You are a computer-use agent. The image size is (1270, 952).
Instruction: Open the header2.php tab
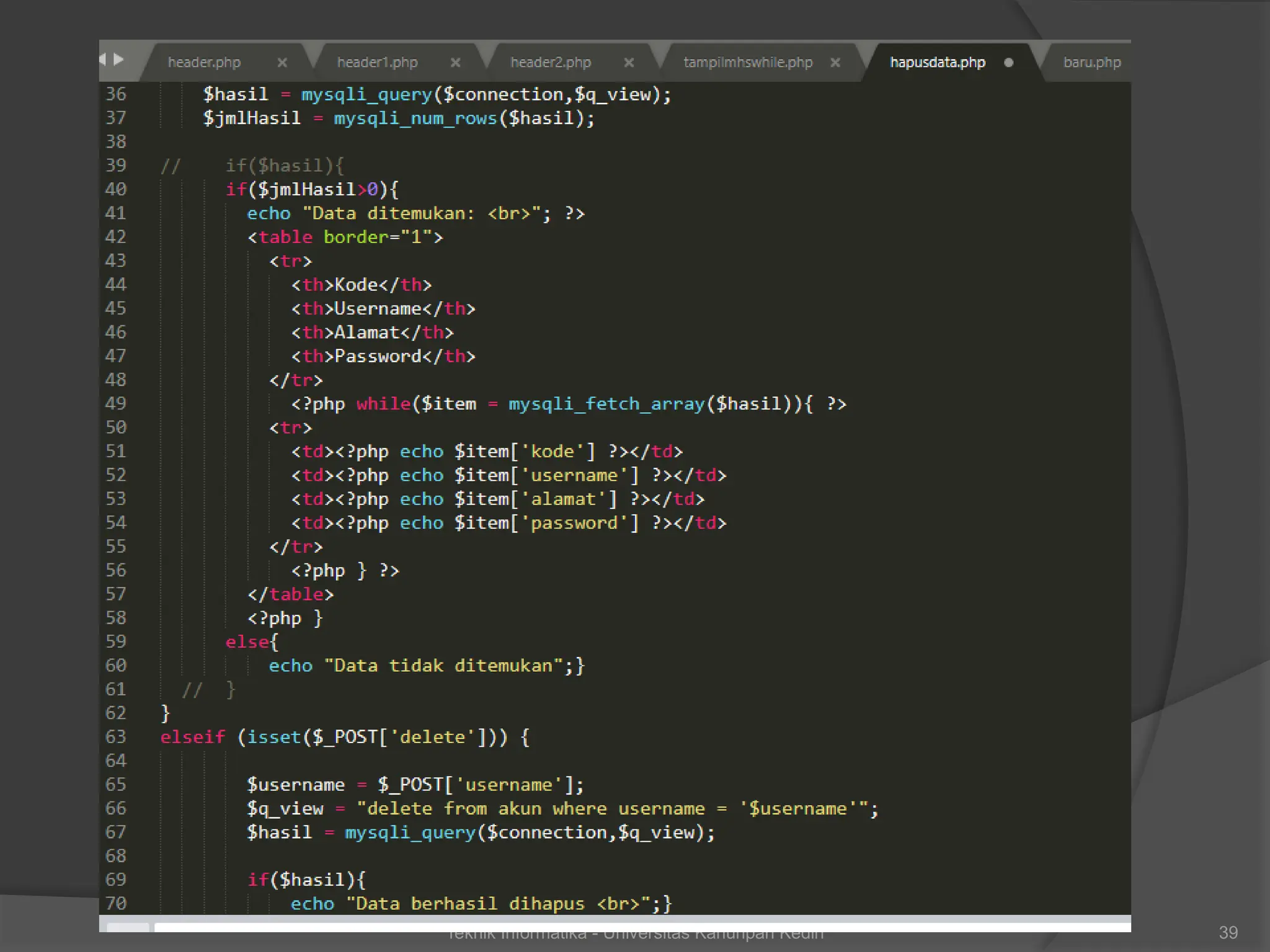pos(550,63)
